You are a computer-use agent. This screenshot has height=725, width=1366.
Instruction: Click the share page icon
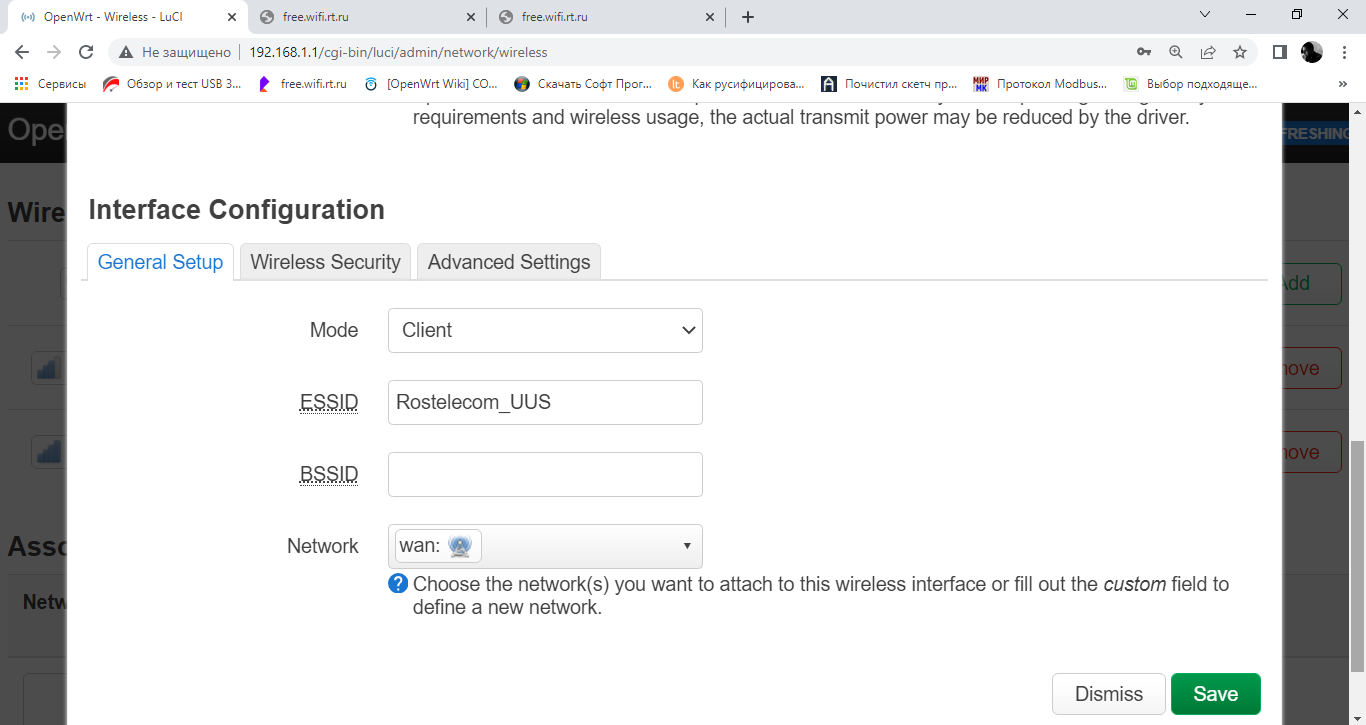pyautogui.click(x=1208, y=52)
